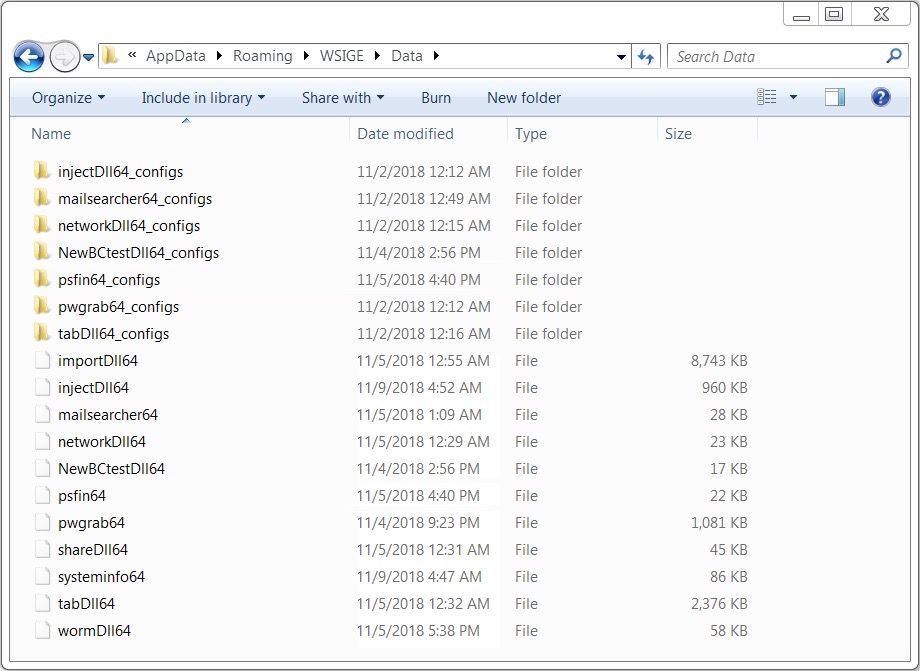Viewport: 920px width, 671px height.
Task: Select the injectDll64 file icon
Action: 42,387
